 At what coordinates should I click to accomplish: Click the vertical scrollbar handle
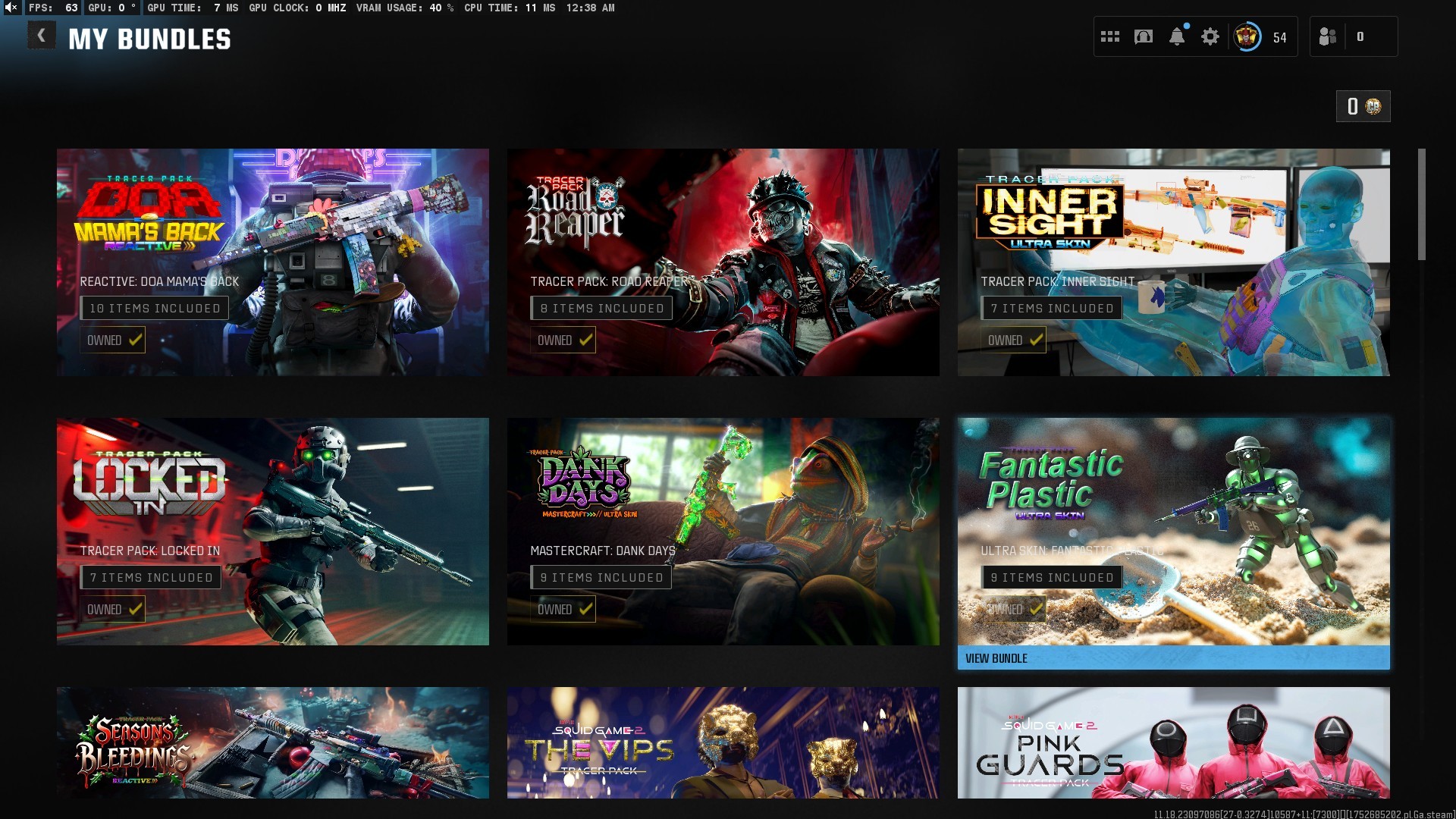coord(1422,205)
